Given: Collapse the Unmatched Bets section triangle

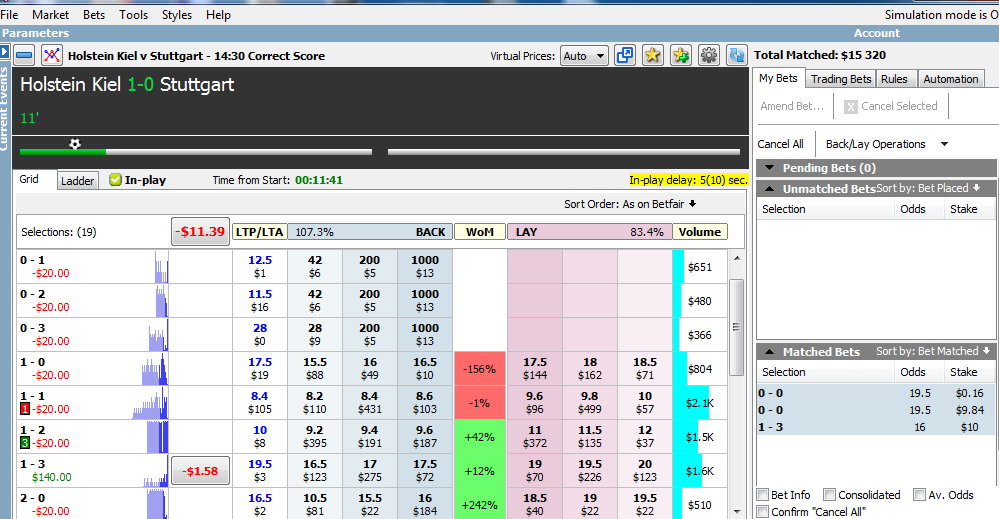Looking at the screenshot, I should [x=770, y=188].
